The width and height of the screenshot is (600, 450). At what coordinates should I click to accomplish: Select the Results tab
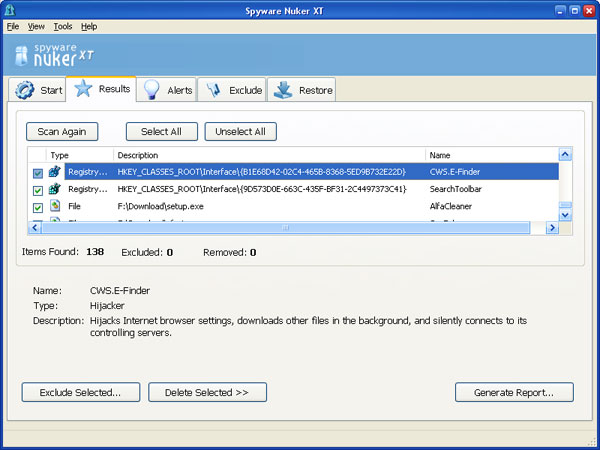pyautogui.click(x=101, y=89)
